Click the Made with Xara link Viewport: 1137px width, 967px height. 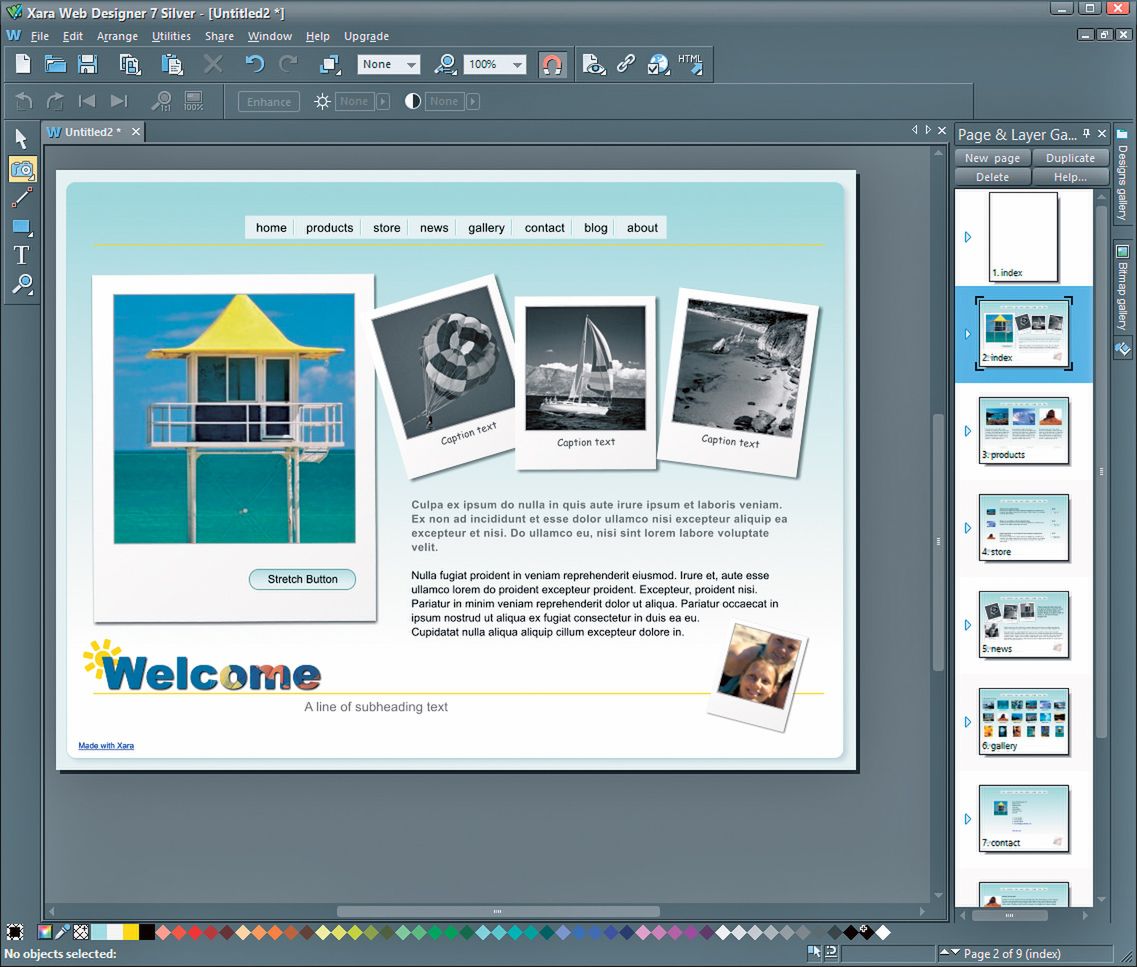pyautogui.click(x=106, y=745)
